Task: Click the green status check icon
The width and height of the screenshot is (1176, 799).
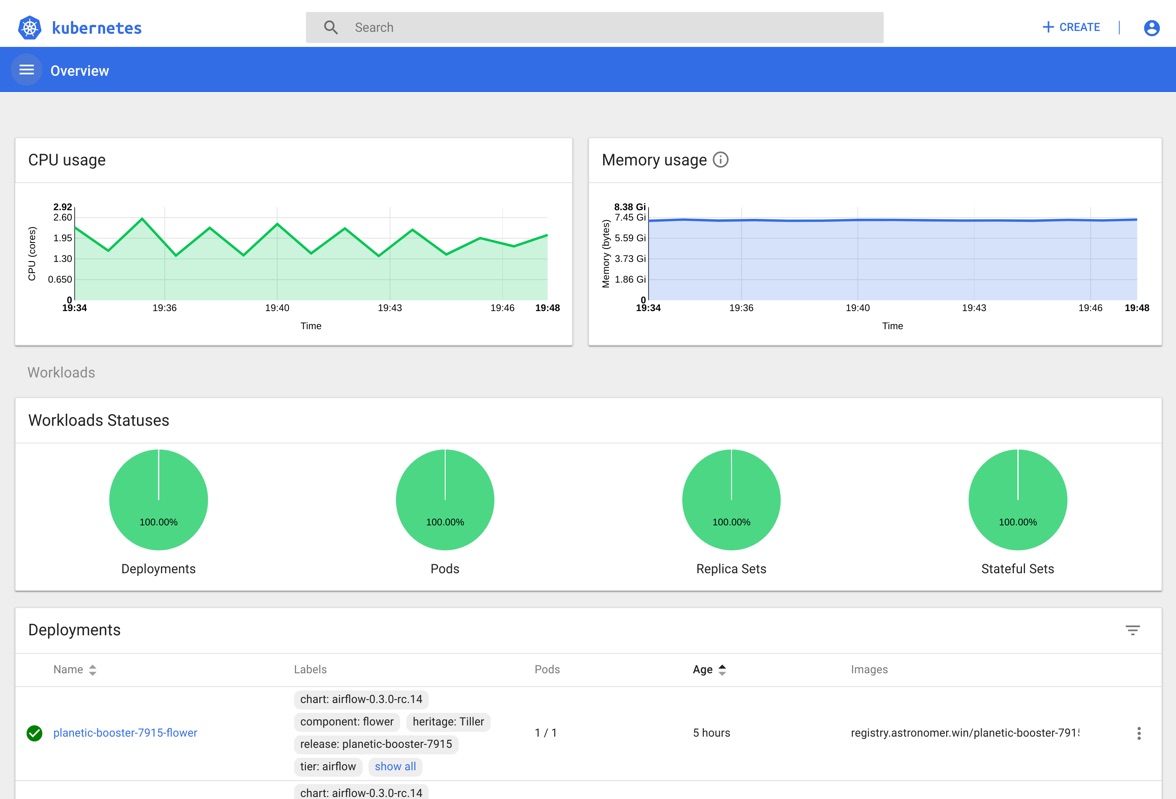Action: click(x=34, y=733)
